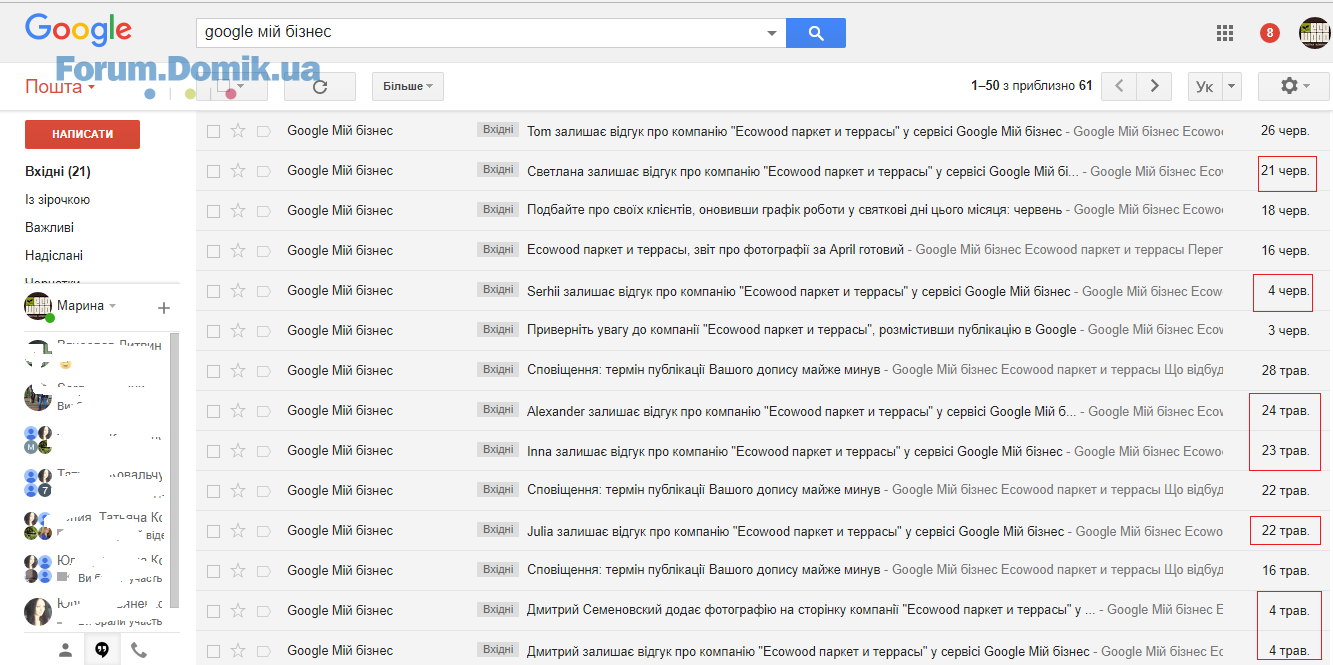
Task: Tick the checkbox for Светлана's review email
Action: 213,171
